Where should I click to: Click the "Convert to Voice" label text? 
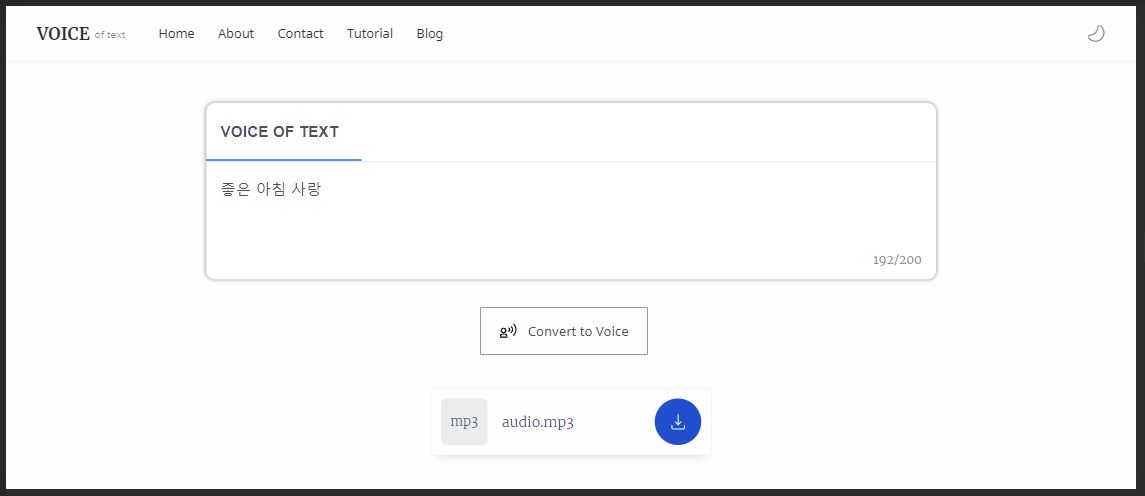click(x=578, y=331)
